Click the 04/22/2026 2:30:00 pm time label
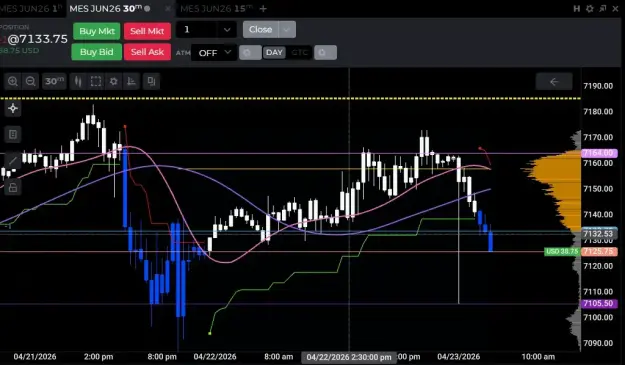 point(349,357)
